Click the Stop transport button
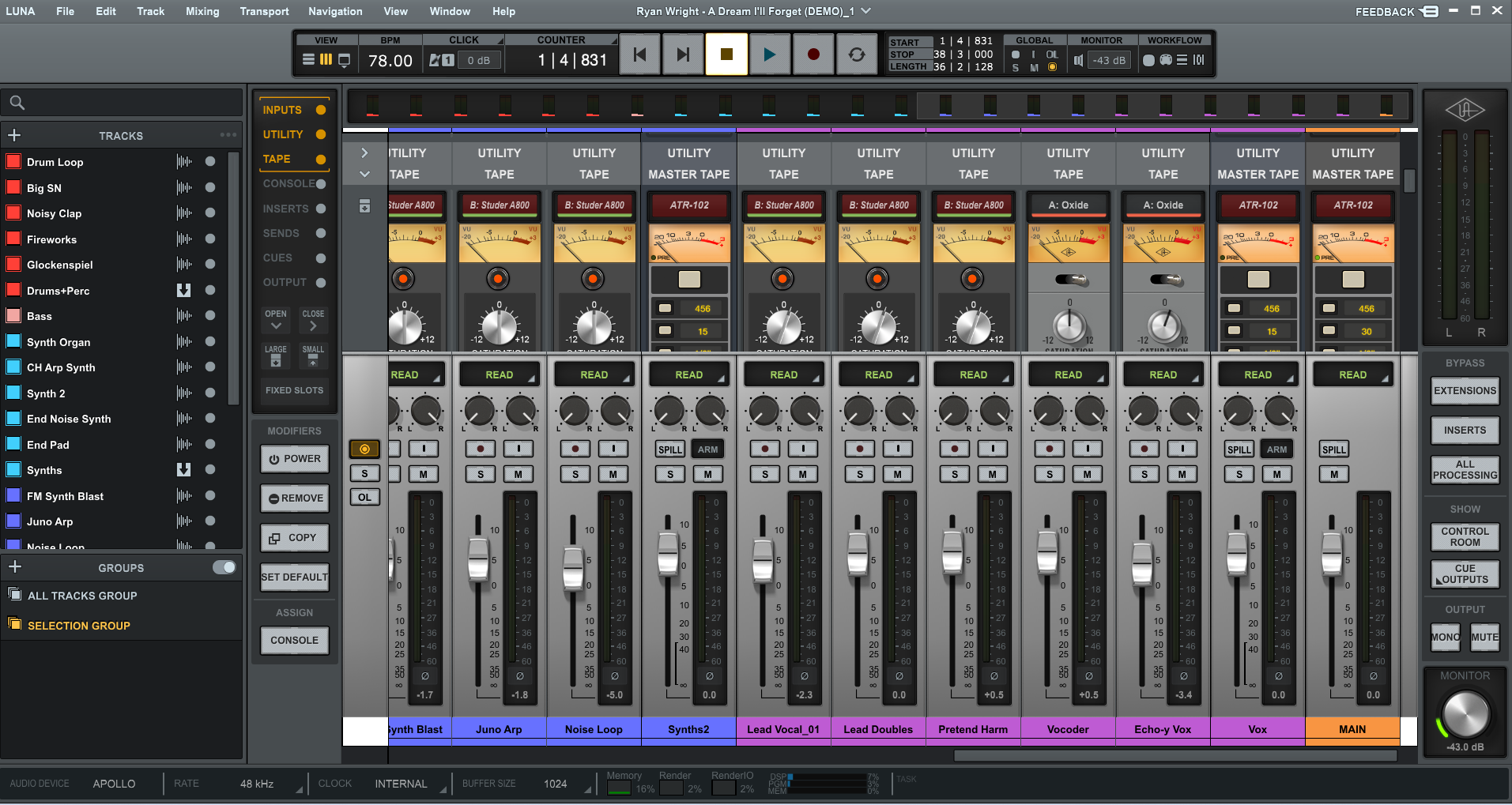Screen dimensions: 1512x805 pos(726,55)
